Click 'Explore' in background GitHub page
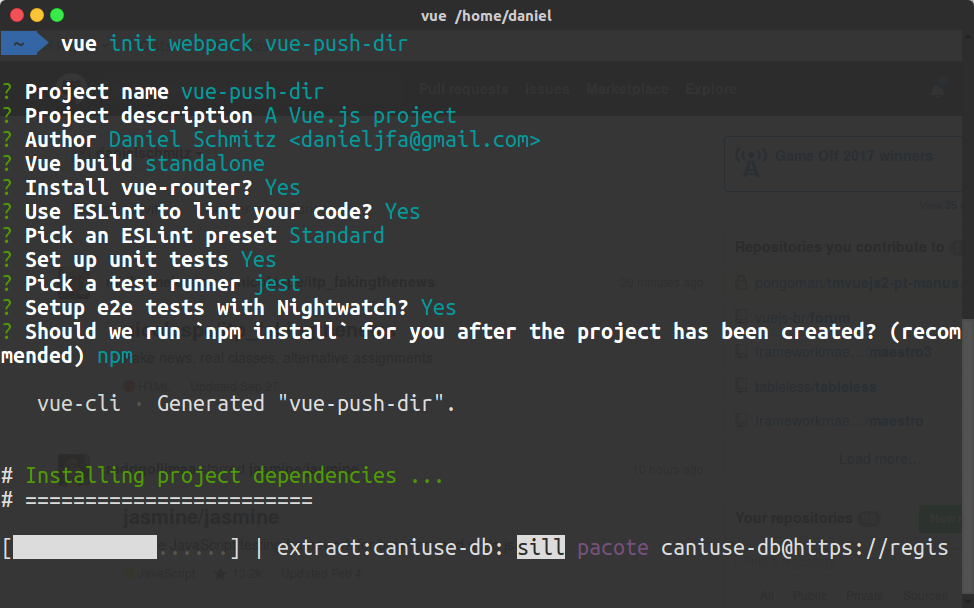This screenshot has height=608, width=974. [x=711, y=89]
